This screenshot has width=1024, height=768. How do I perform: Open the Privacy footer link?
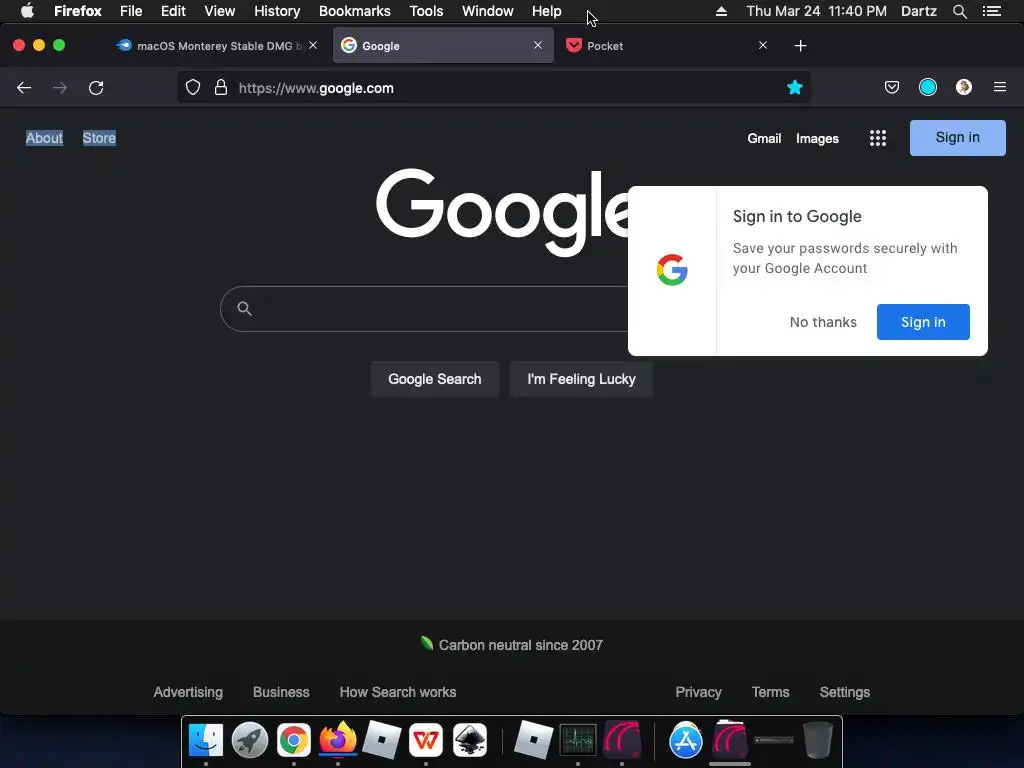698,692
